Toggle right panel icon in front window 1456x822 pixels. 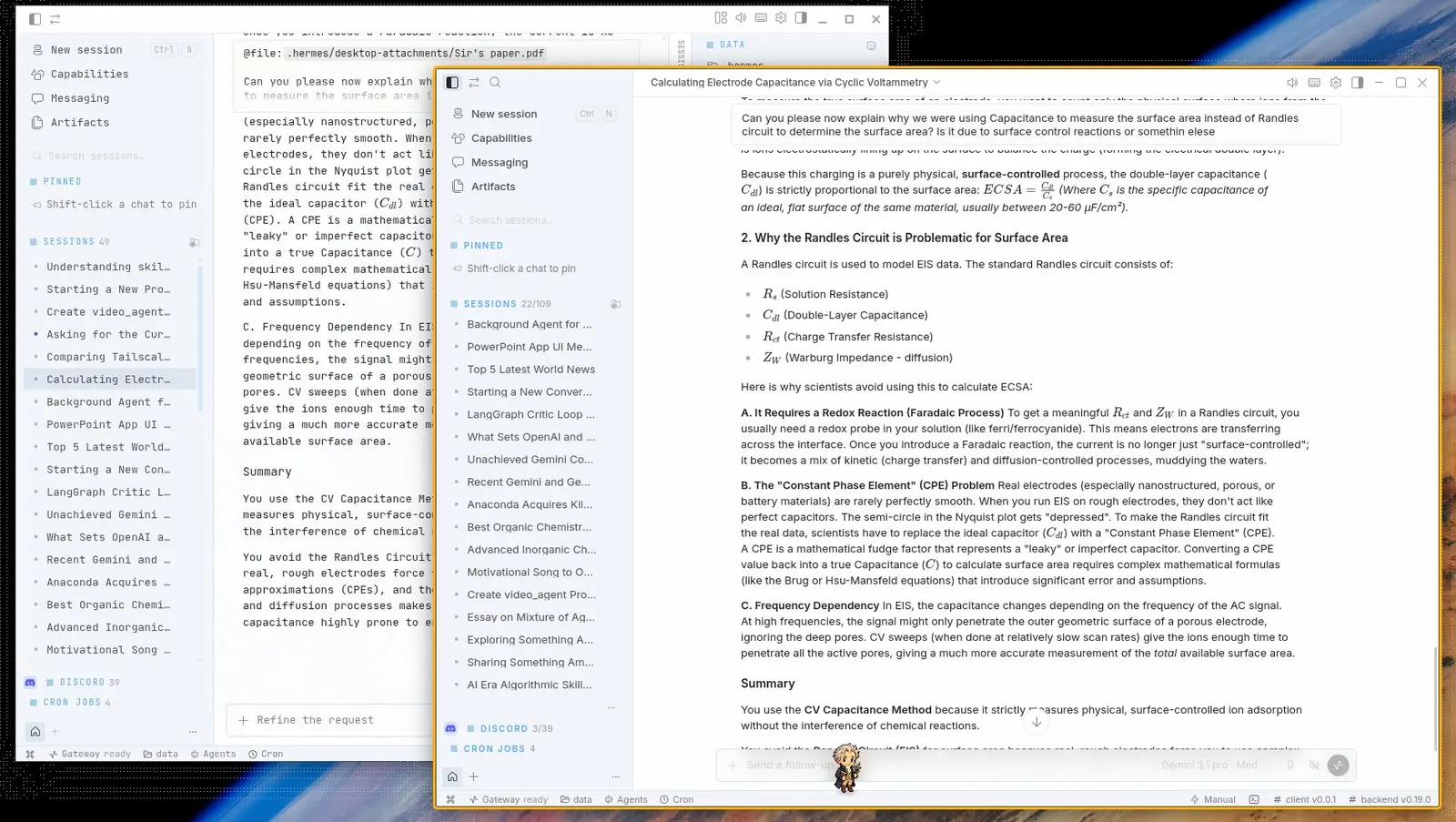pos(1358,82)
